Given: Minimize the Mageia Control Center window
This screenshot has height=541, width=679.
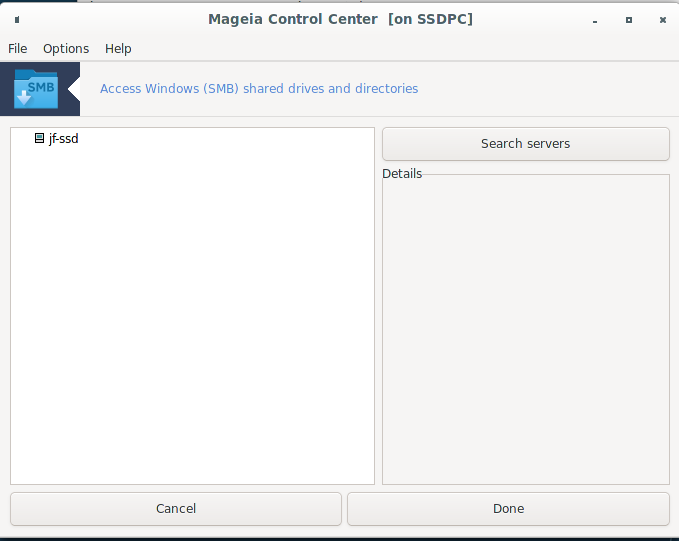Looking at the screenshot, I should 595,20.
